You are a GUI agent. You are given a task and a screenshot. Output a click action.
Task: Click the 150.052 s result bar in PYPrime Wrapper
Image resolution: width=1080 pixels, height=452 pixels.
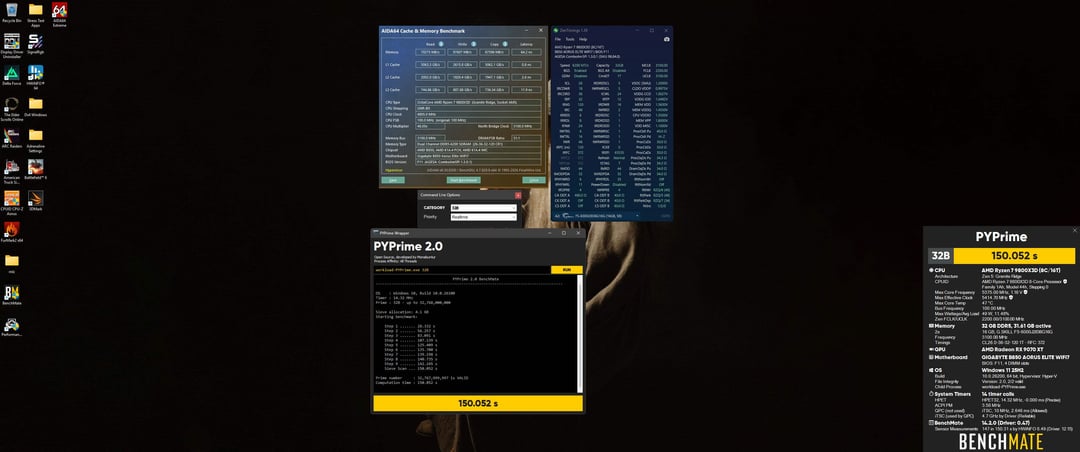pyautogui.click(x=478, y=403)
